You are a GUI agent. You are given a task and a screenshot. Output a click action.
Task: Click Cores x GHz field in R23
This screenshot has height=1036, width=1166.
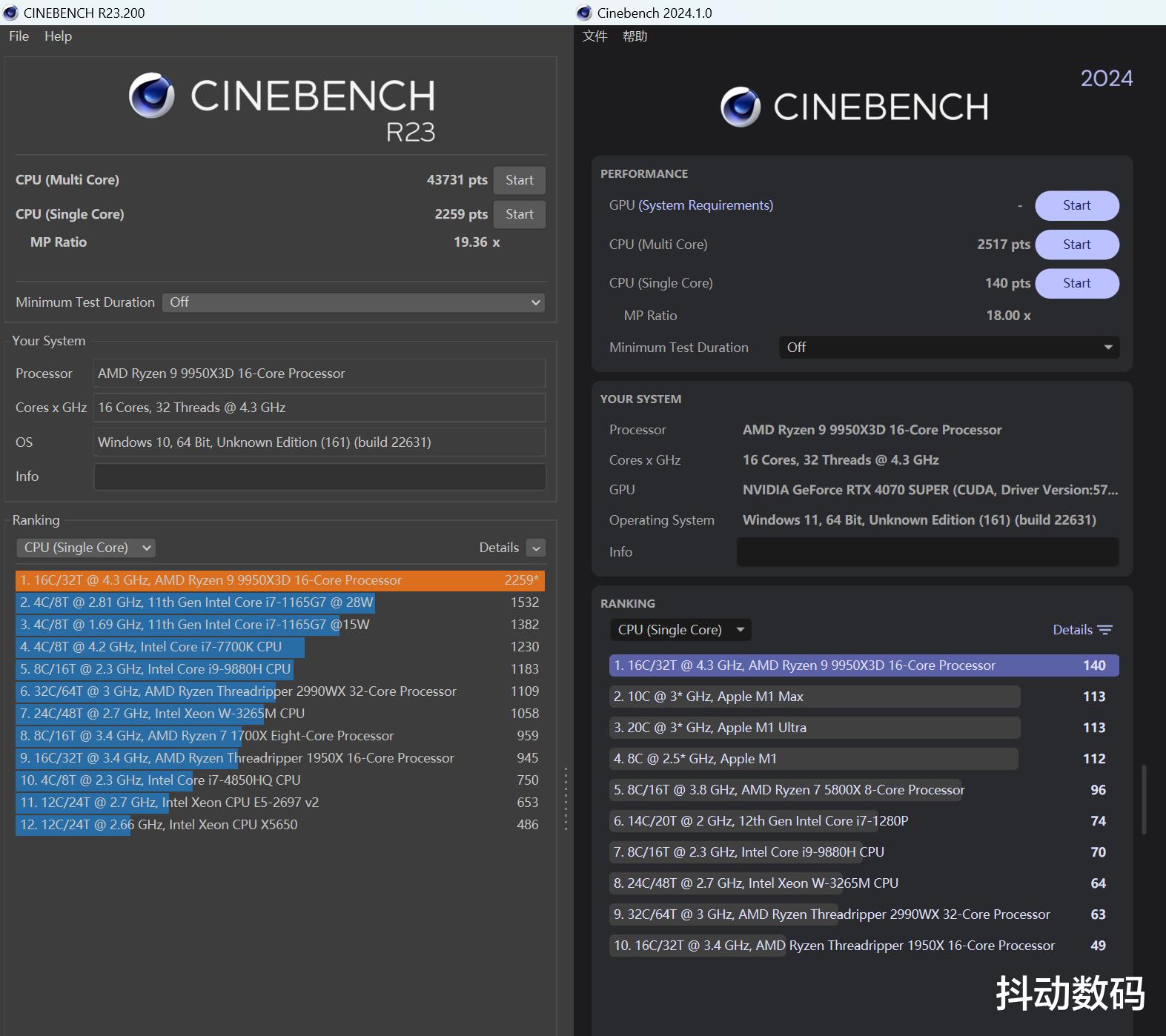(319, 408)
